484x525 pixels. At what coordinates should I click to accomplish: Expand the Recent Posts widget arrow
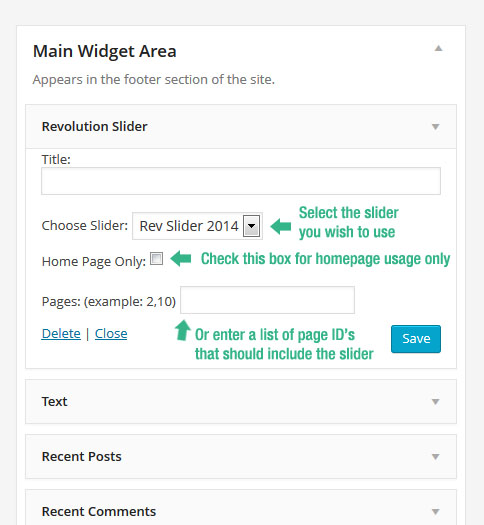tap(435, 457)
